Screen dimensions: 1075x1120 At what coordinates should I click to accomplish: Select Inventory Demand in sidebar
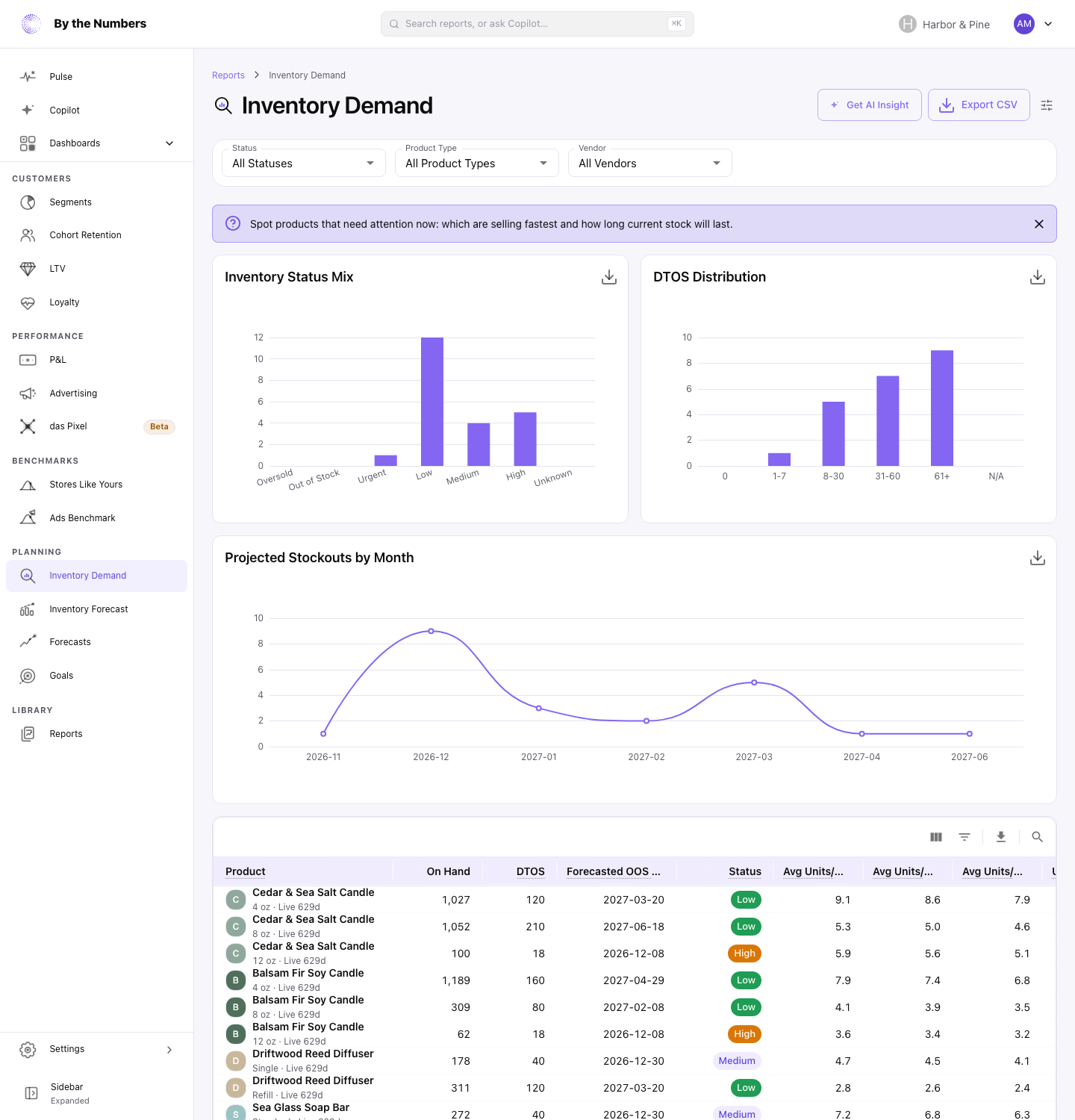(97, 576)
